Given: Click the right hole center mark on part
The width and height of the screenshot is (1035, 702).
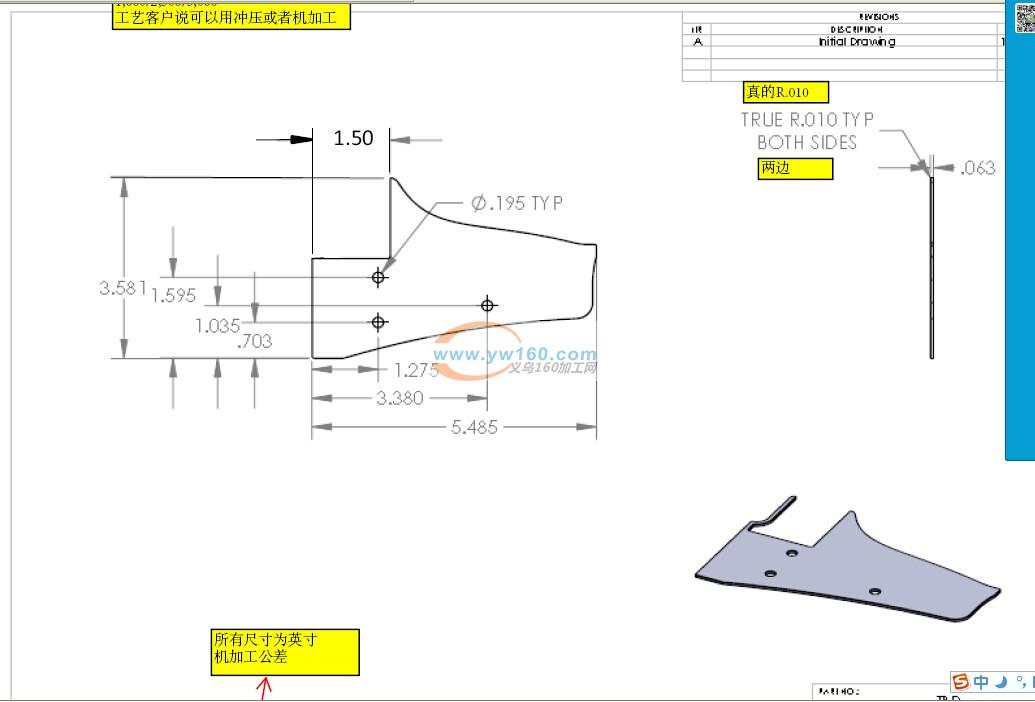Looking at the screenshot, I should [488, 305].
